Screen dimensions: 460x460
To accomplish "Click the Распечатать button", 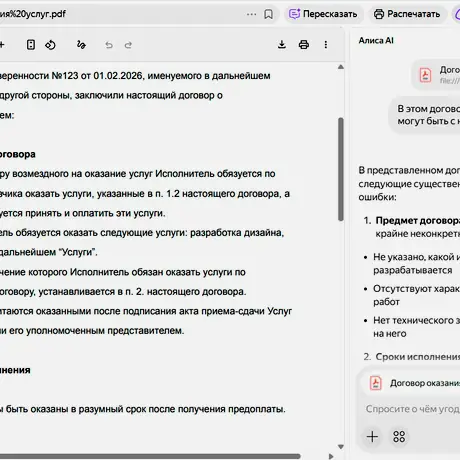I will click(407, 14).
